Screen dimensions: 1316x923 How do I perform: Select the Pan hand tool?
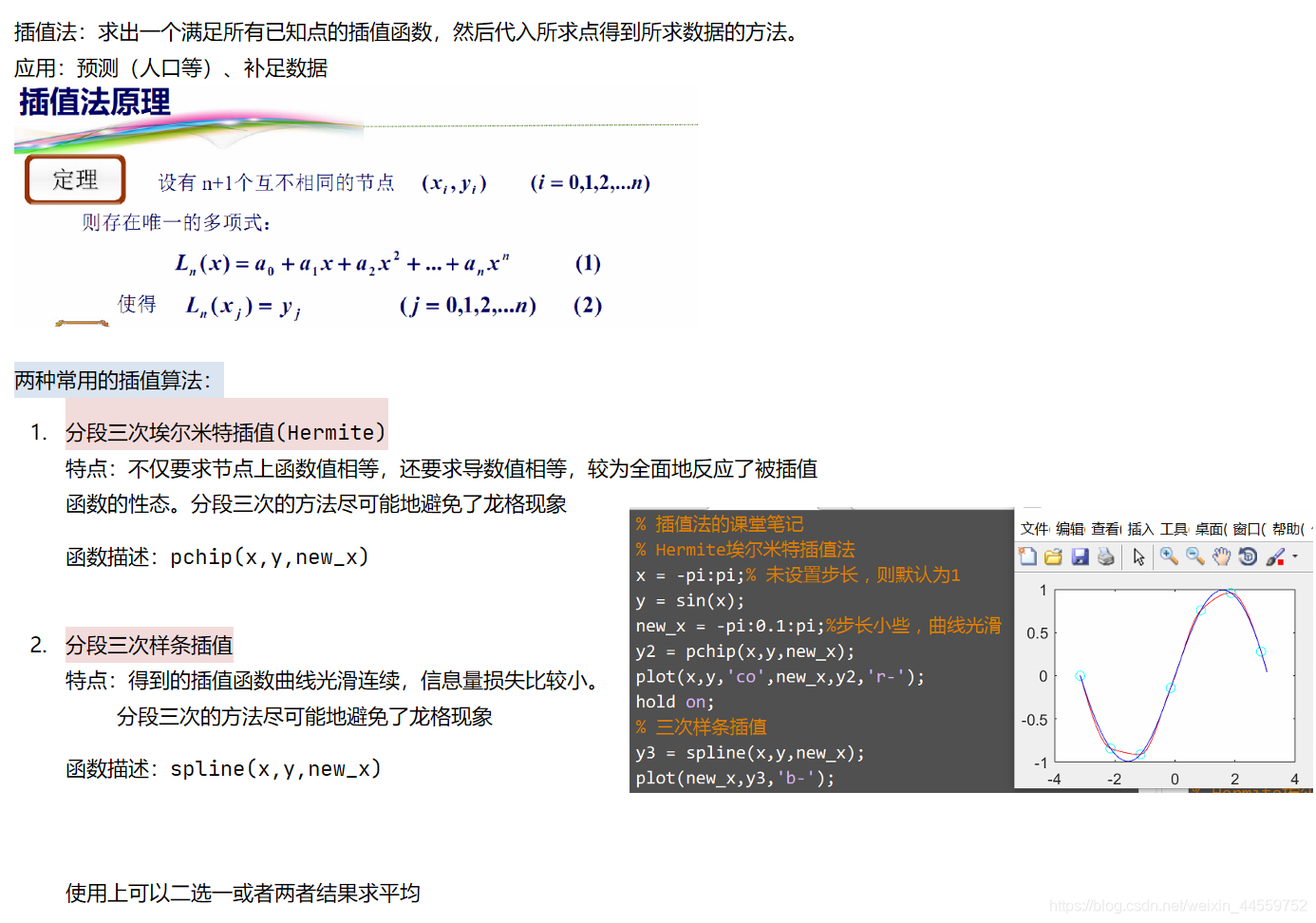pyautogui.click(x=1221, y=556)
